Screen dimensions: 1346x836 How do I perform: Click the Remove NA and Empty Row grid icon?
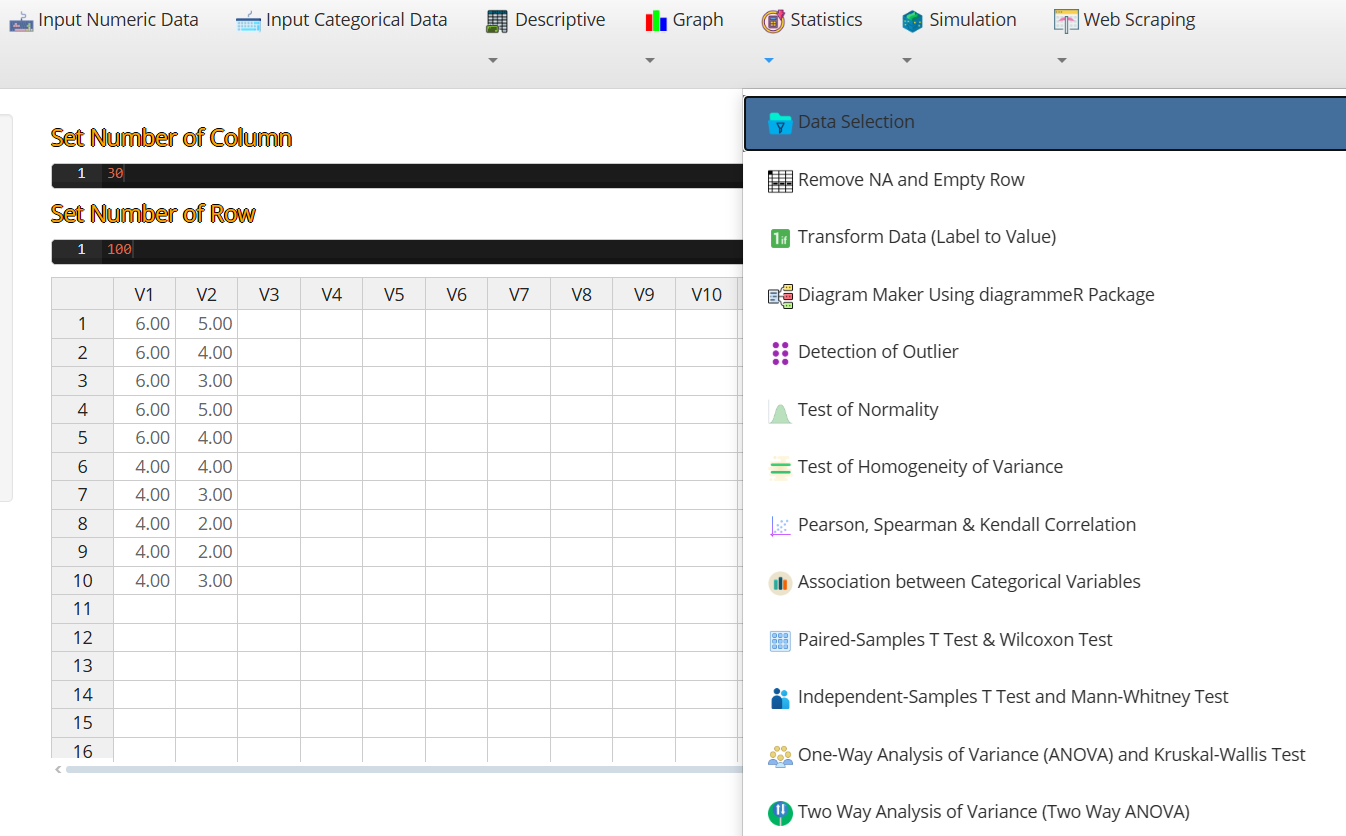780,181
